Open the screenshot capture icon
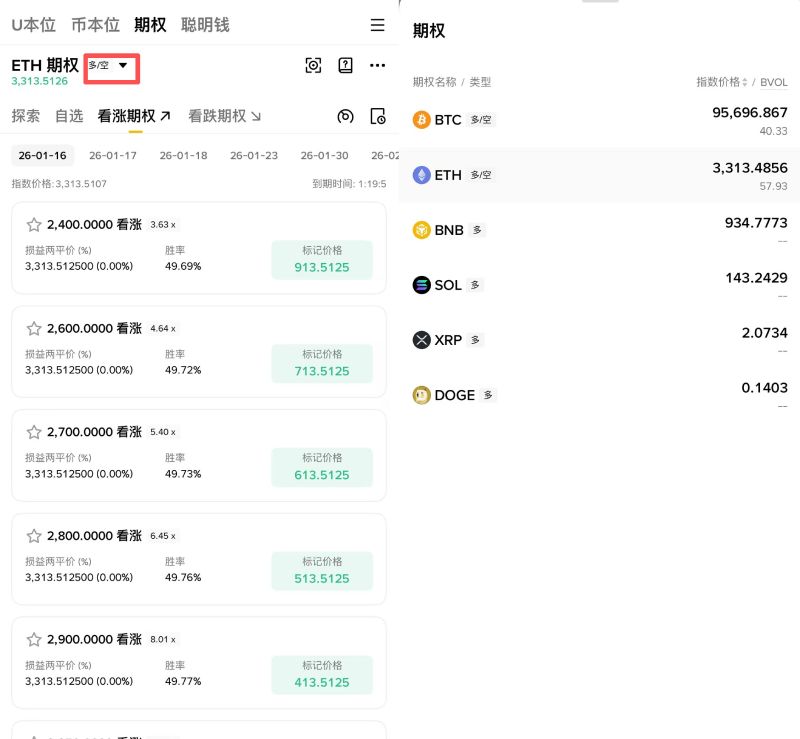 coord(313,65)
